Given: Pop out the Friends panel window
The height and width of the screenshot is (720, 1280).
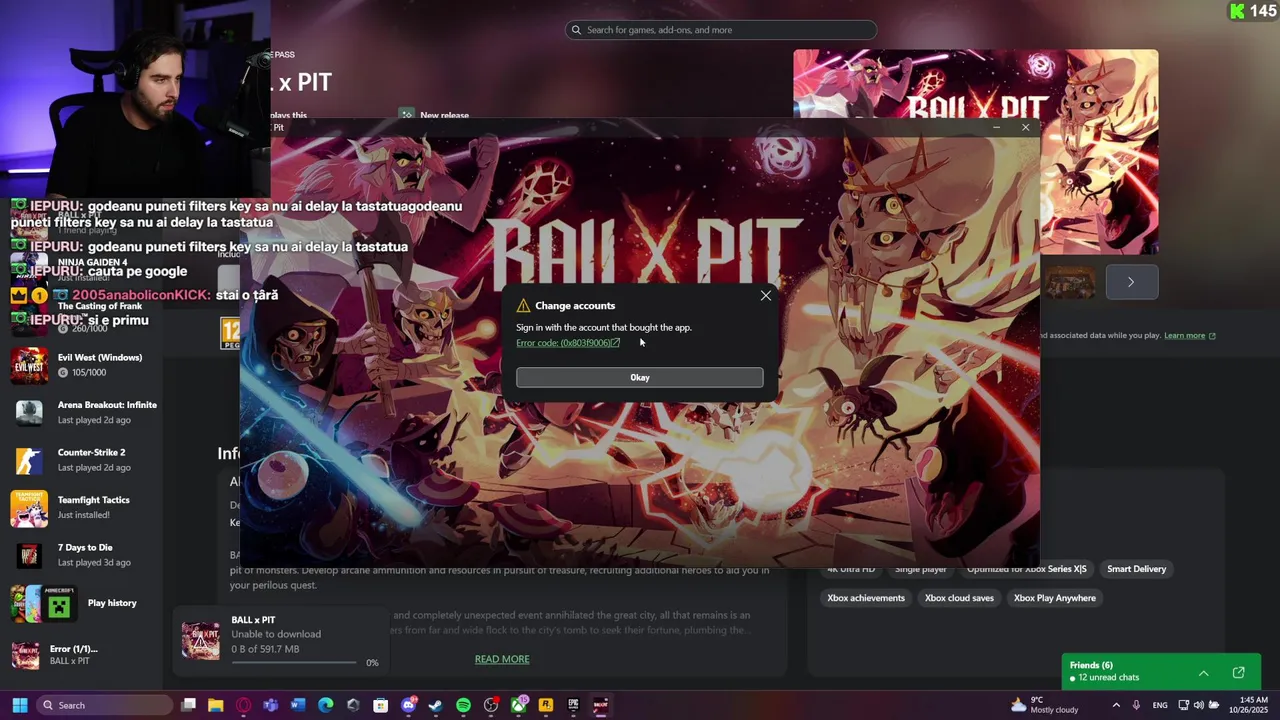Looking at the screenshot, I should pyautogui.click(x=1238, y=673).
